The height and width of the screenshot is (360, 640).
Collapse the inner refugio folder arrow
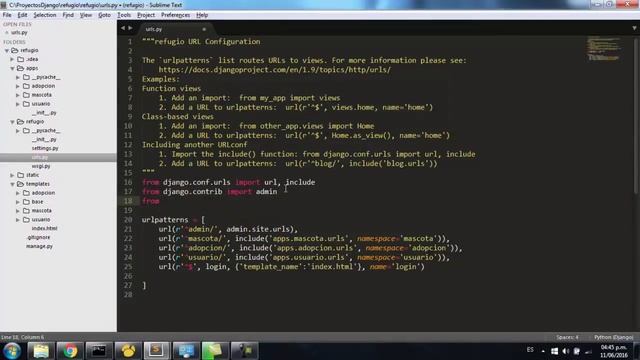click(x=12, y=122)
